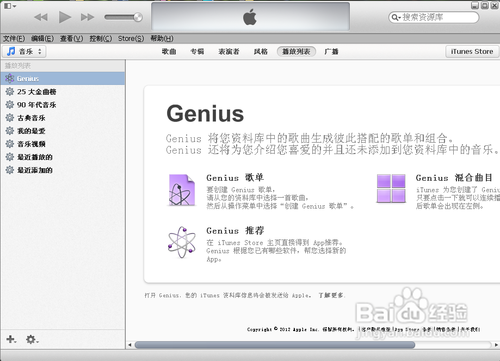Skip to the next track
The width and height of the screenshot is (500, 361).
pyautogui.click(x=87, y=17)
